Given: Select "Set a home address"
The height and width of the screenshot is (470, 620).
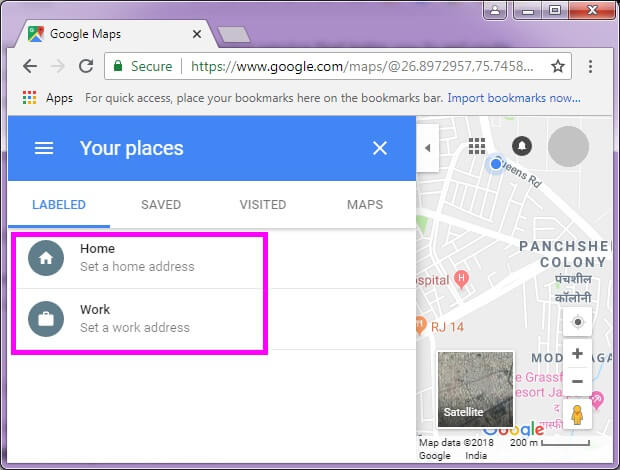Looking at the screenshot, I should 137,267.
